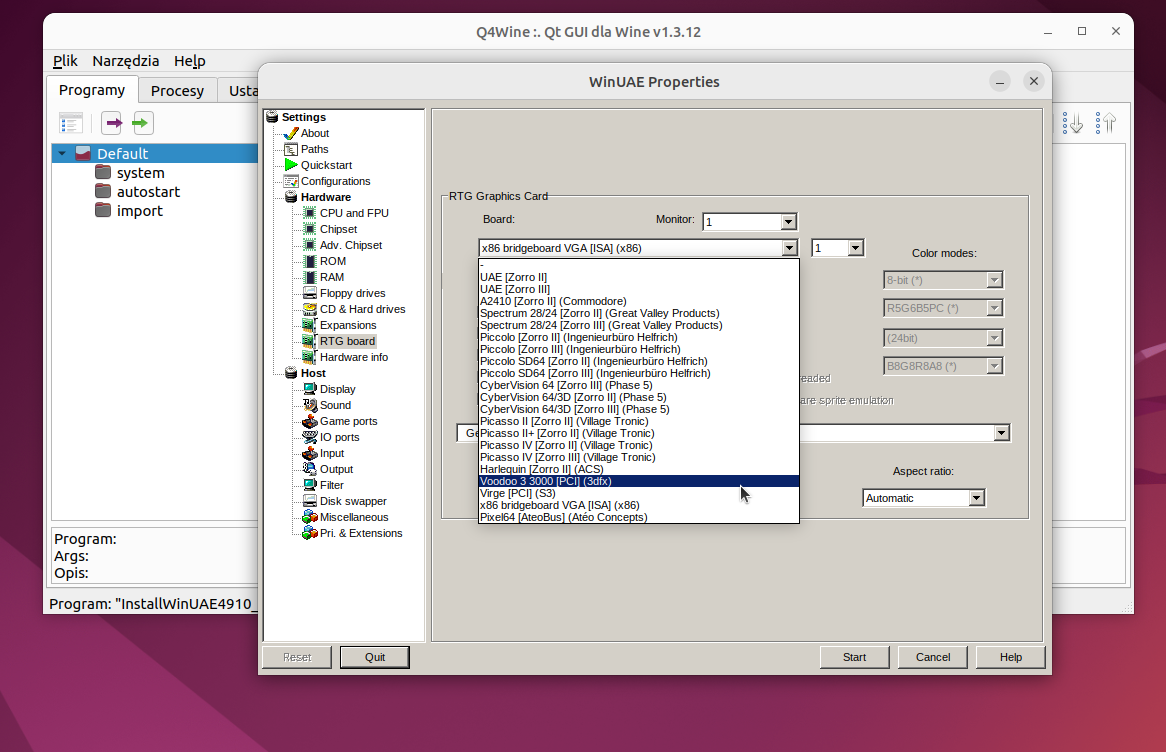Click the Quit button
The width and height of the screenshot is (1166, 752).
pos(375,658)
